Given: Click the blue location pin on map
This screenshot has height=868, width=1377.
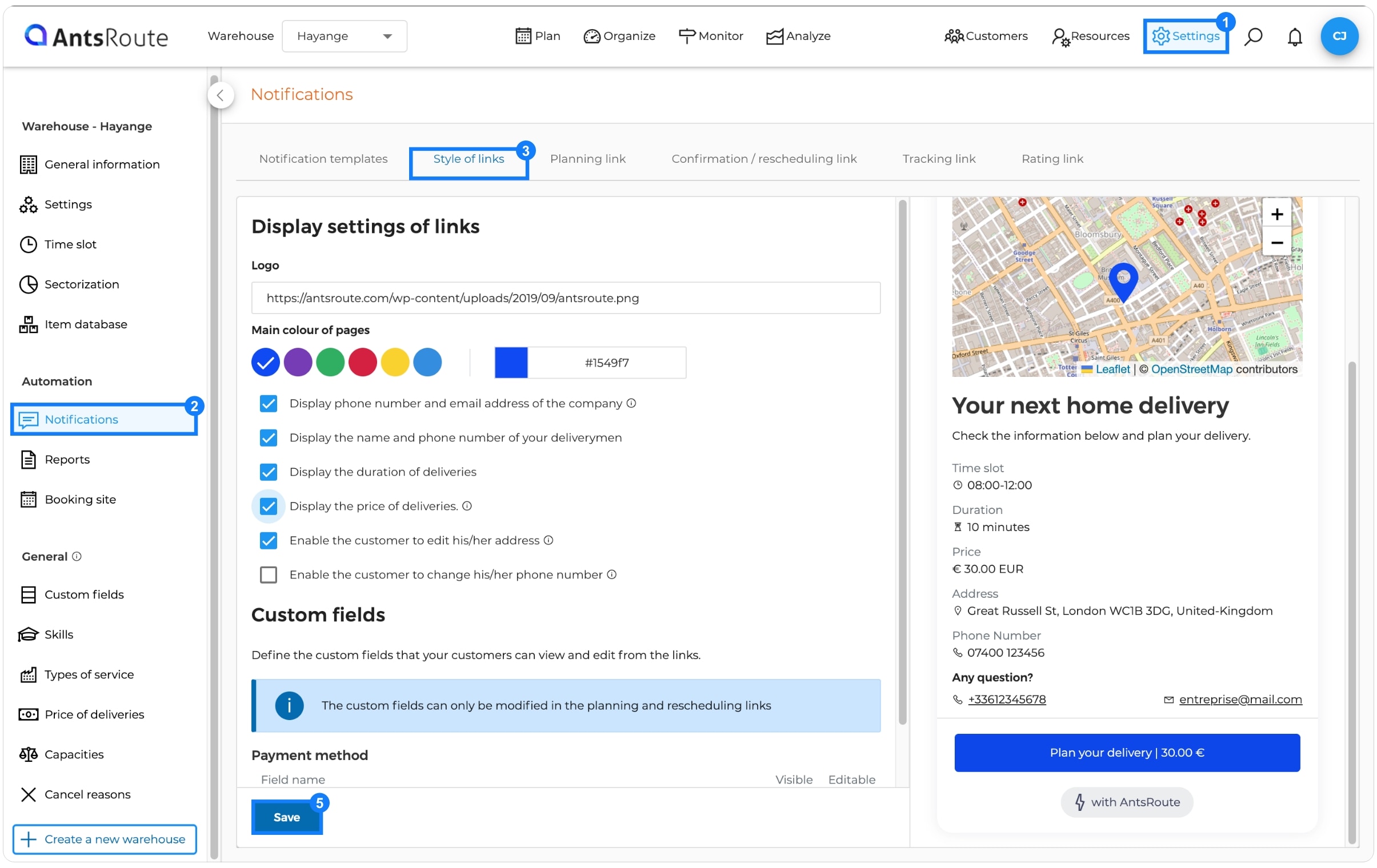Looking at the screenshot, I should pyautogui.click(x=1123, y=282).
